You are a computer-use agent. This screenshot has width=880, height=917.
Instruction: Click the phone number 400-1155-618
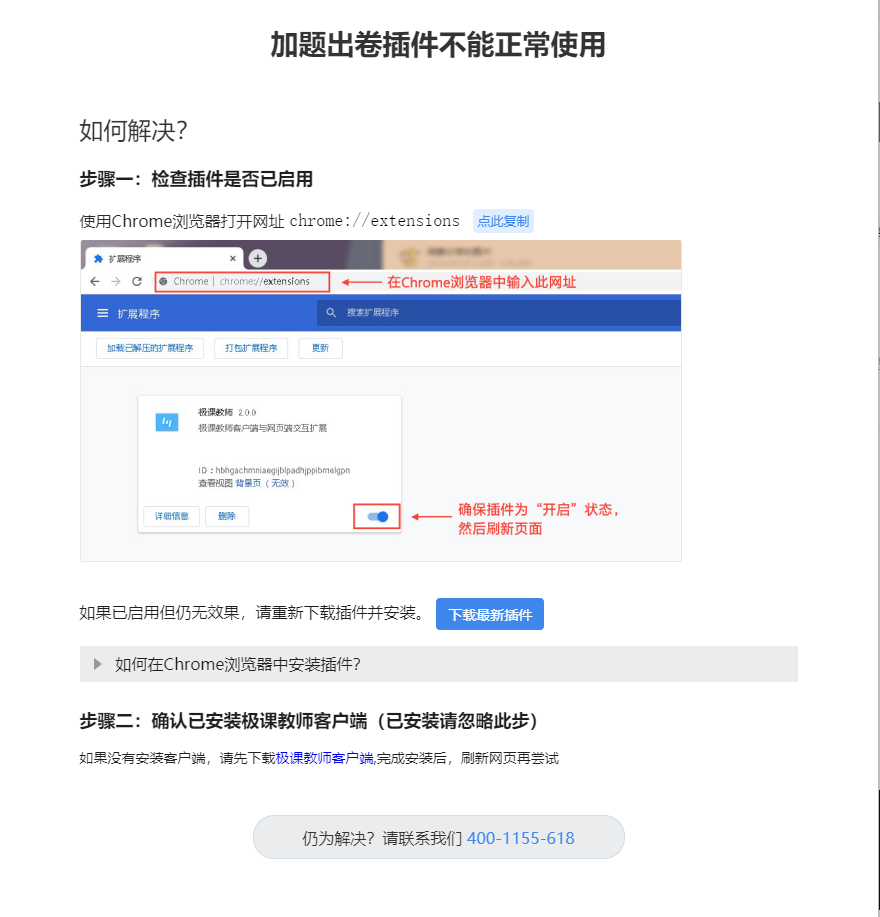coord(520,838)
